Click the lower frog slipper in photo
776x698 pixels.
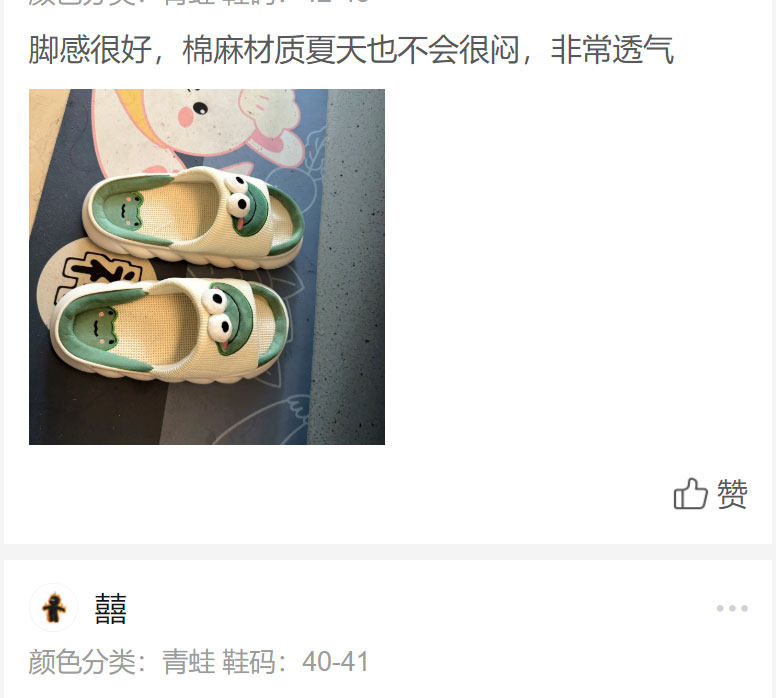tap(168, 329)
